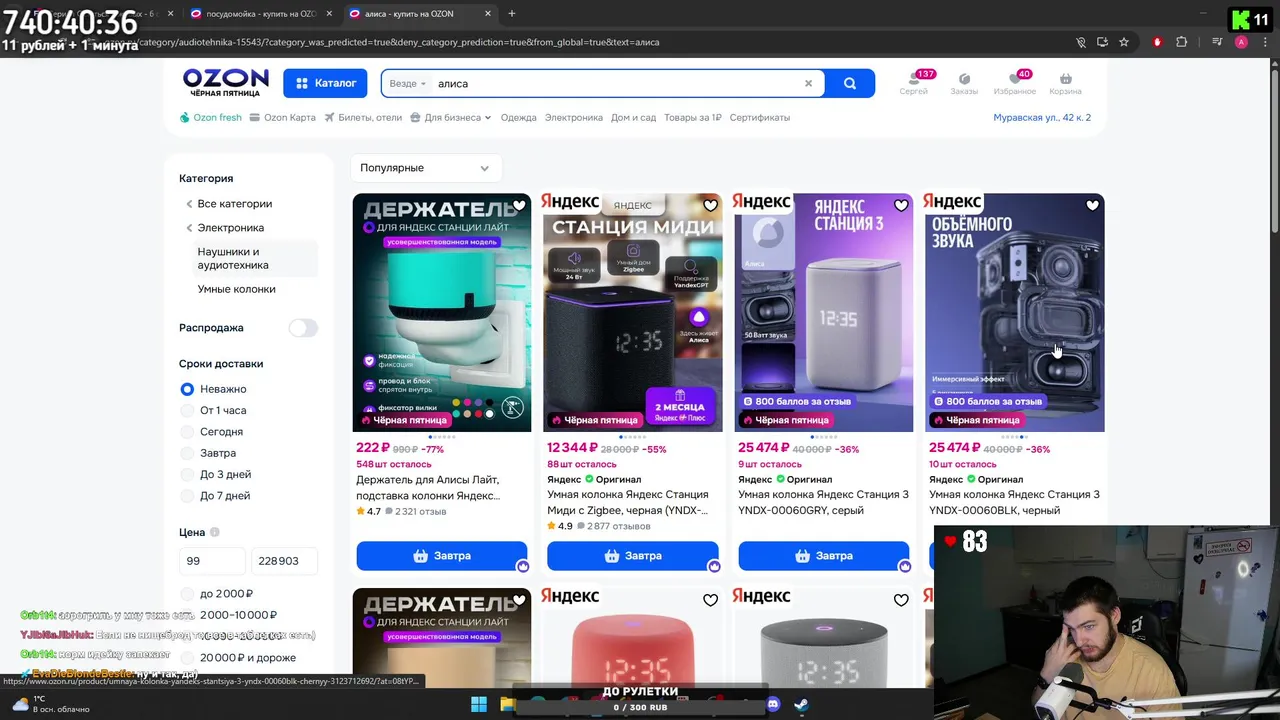Screen dimensions: 1280x720
Task: Open the Windows Start button
Action: [x=479, y=704]
